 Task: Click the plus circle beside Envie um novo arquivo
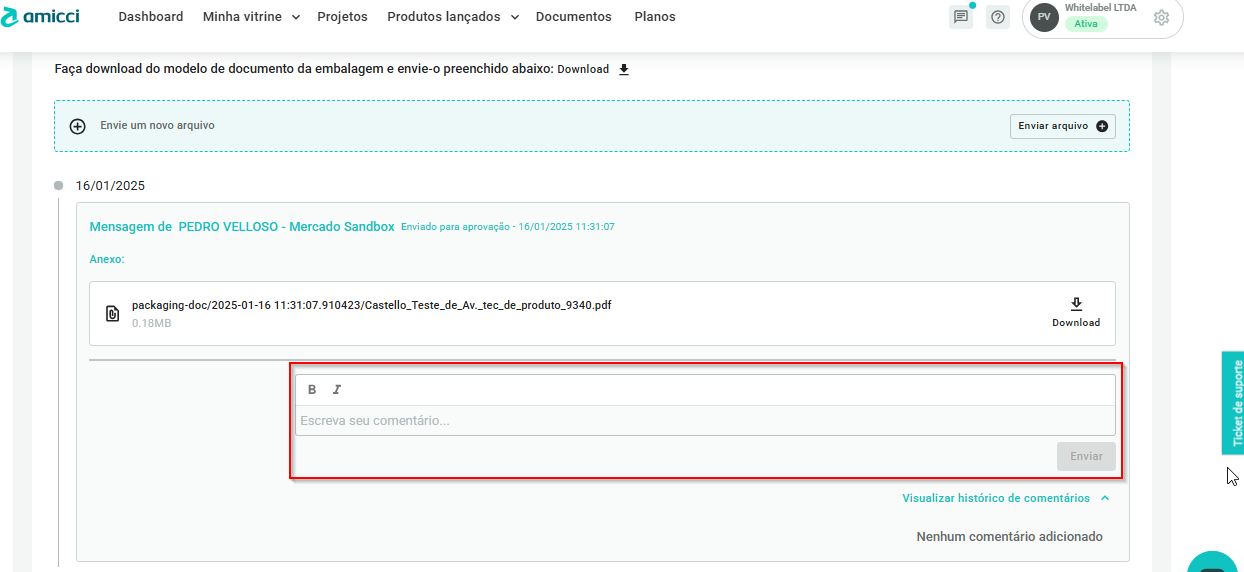coord(78,126)
